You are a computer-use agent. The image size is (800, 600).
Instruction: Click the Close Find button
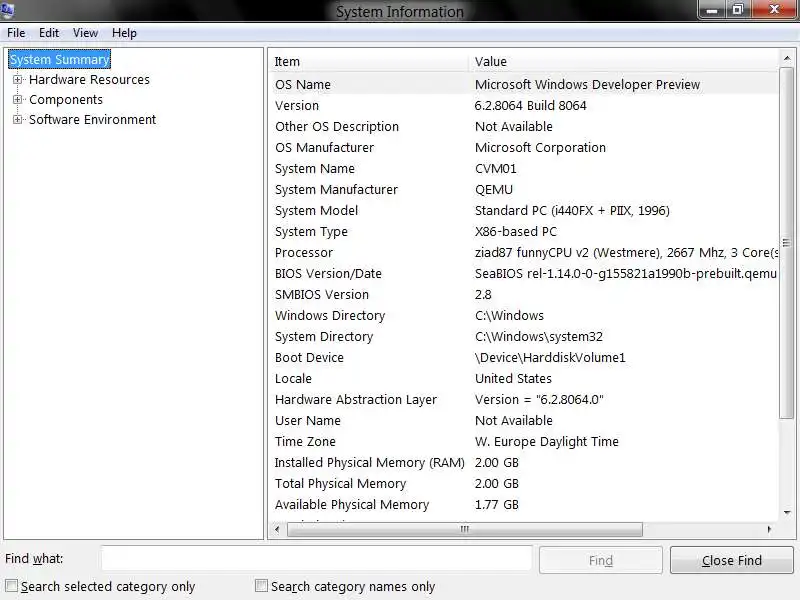click(x=732, y=560)
